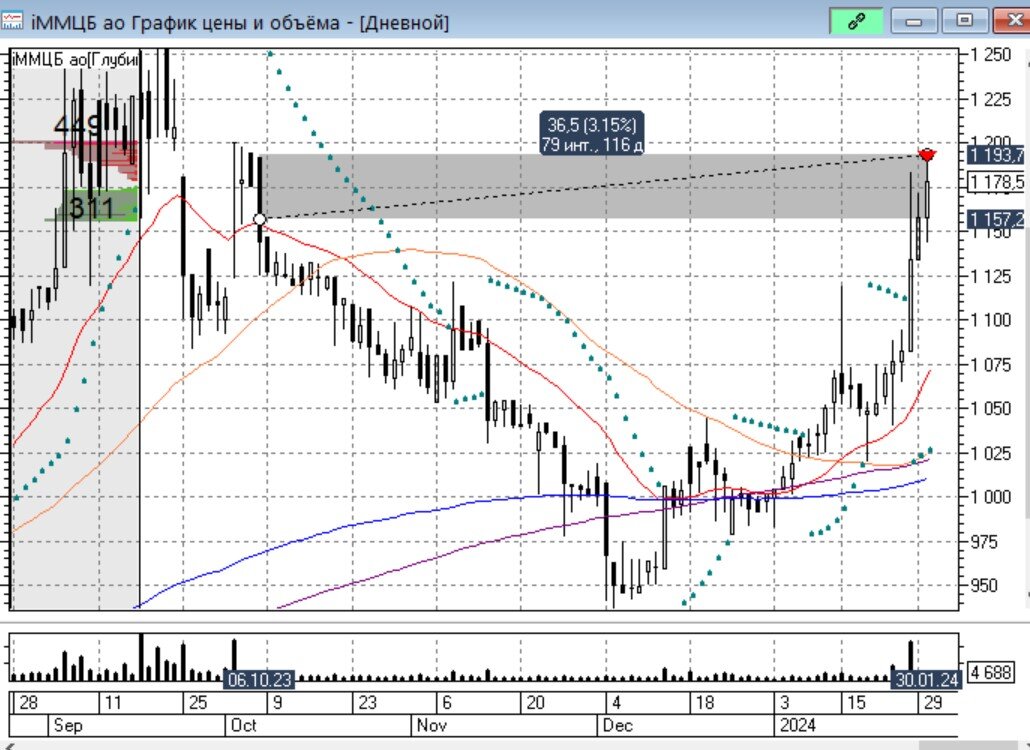Click the 2024 year label on time axis
The image size is (1030, 750).
(x=797, y=725)
